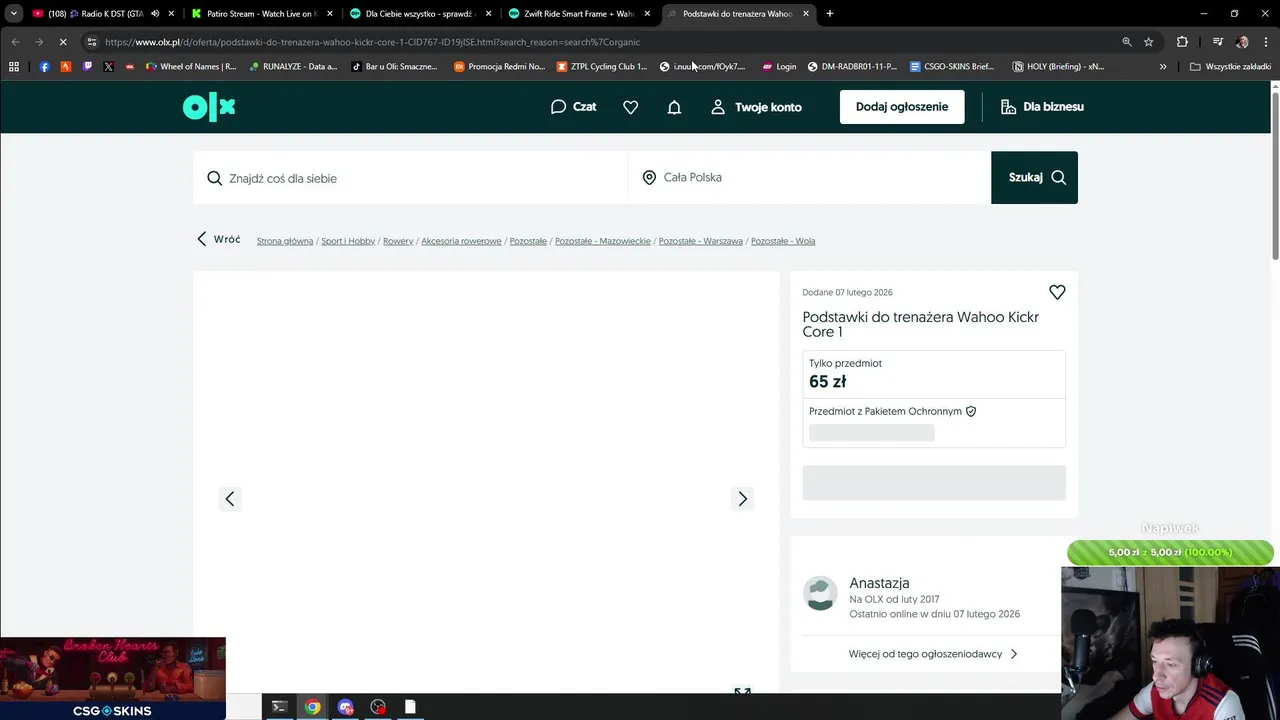1280x720 pixels.
Task: Open CSGO-SKINS Brief bookmark
Action: pyautogui.click(x=952, y=67)
